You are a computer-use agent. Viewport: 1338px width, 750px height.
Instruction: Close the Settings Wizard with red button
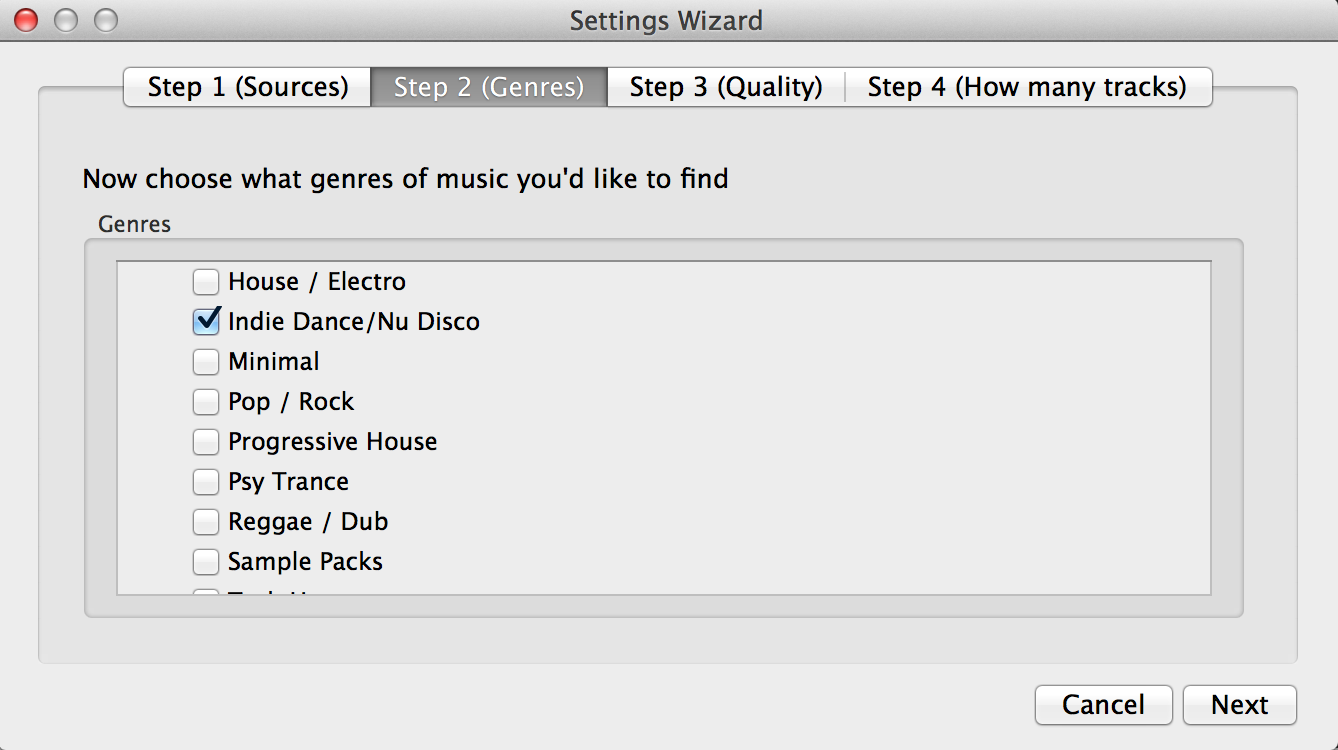26,20
